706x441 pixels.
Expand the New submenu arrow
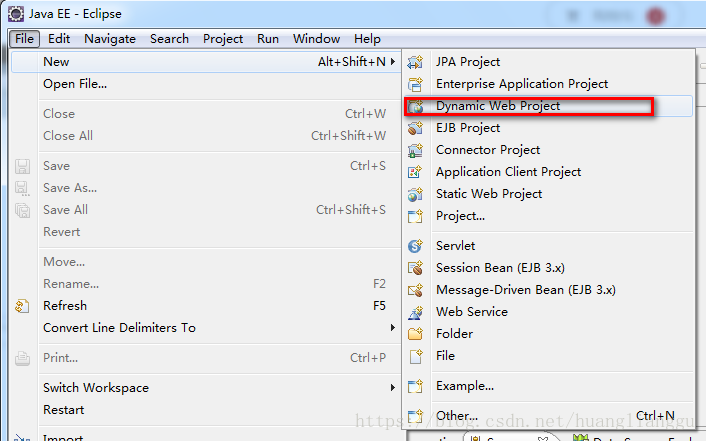393,62
